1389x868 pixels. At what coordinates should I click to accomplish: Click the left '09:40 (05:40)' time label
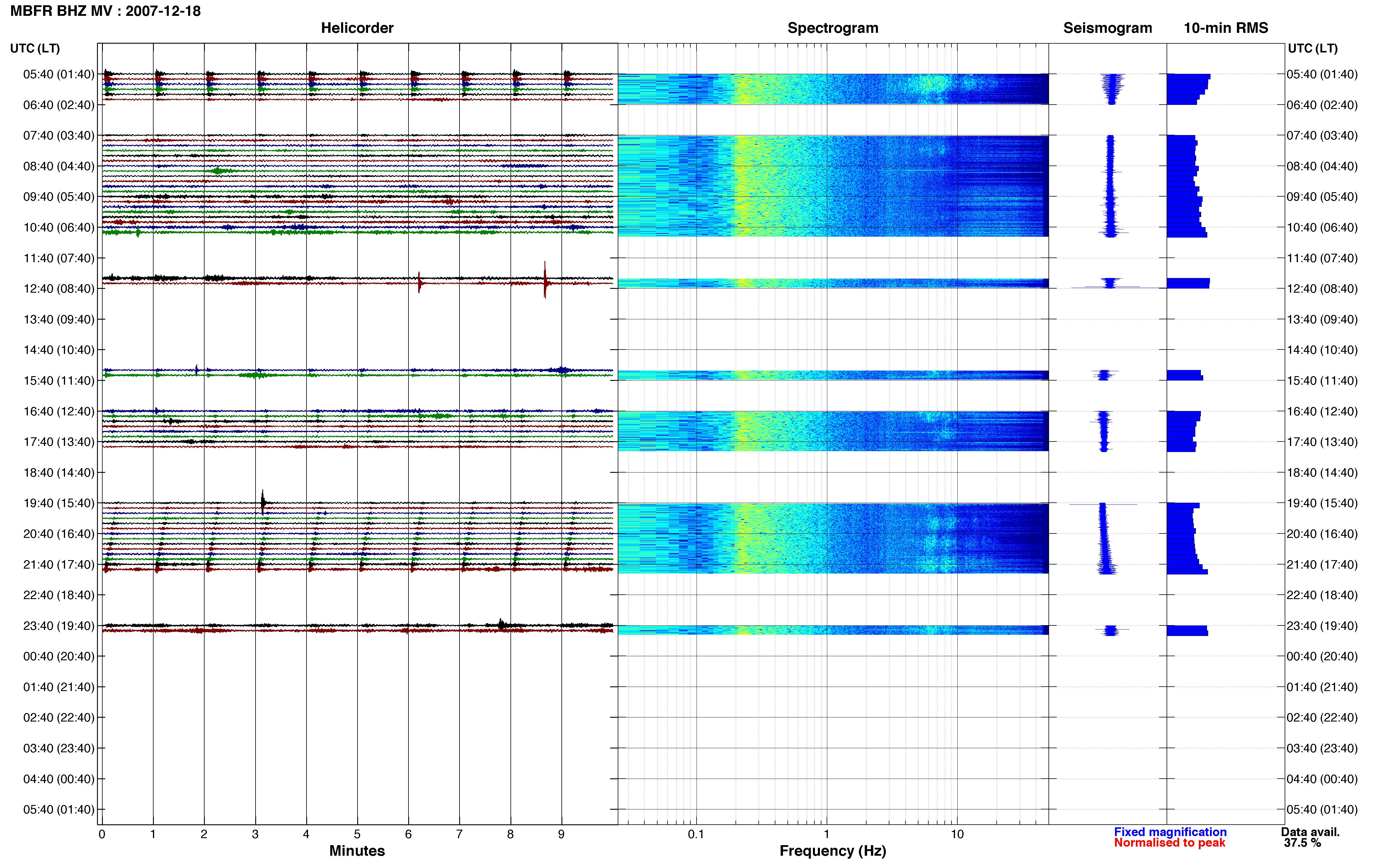(x=59, y=196)
